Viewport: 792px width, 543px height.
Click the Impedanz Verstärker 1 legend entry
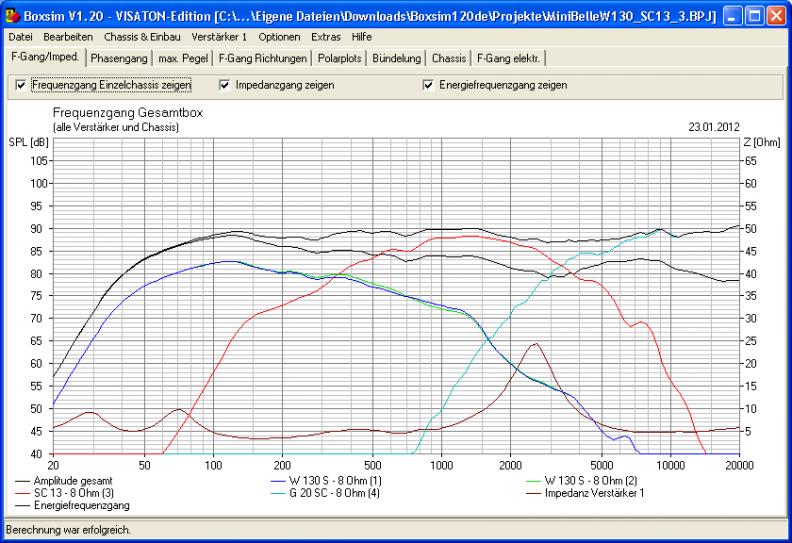pyautogui.click(x=585, y=493)
